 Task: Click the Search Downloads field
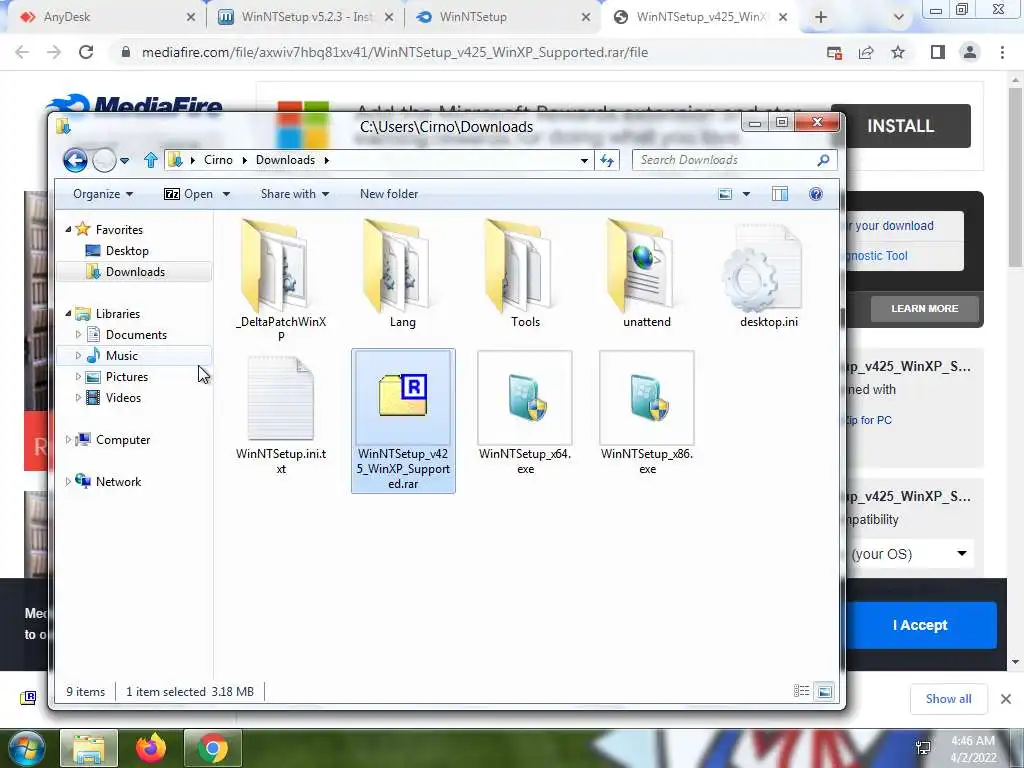point(735,160)
